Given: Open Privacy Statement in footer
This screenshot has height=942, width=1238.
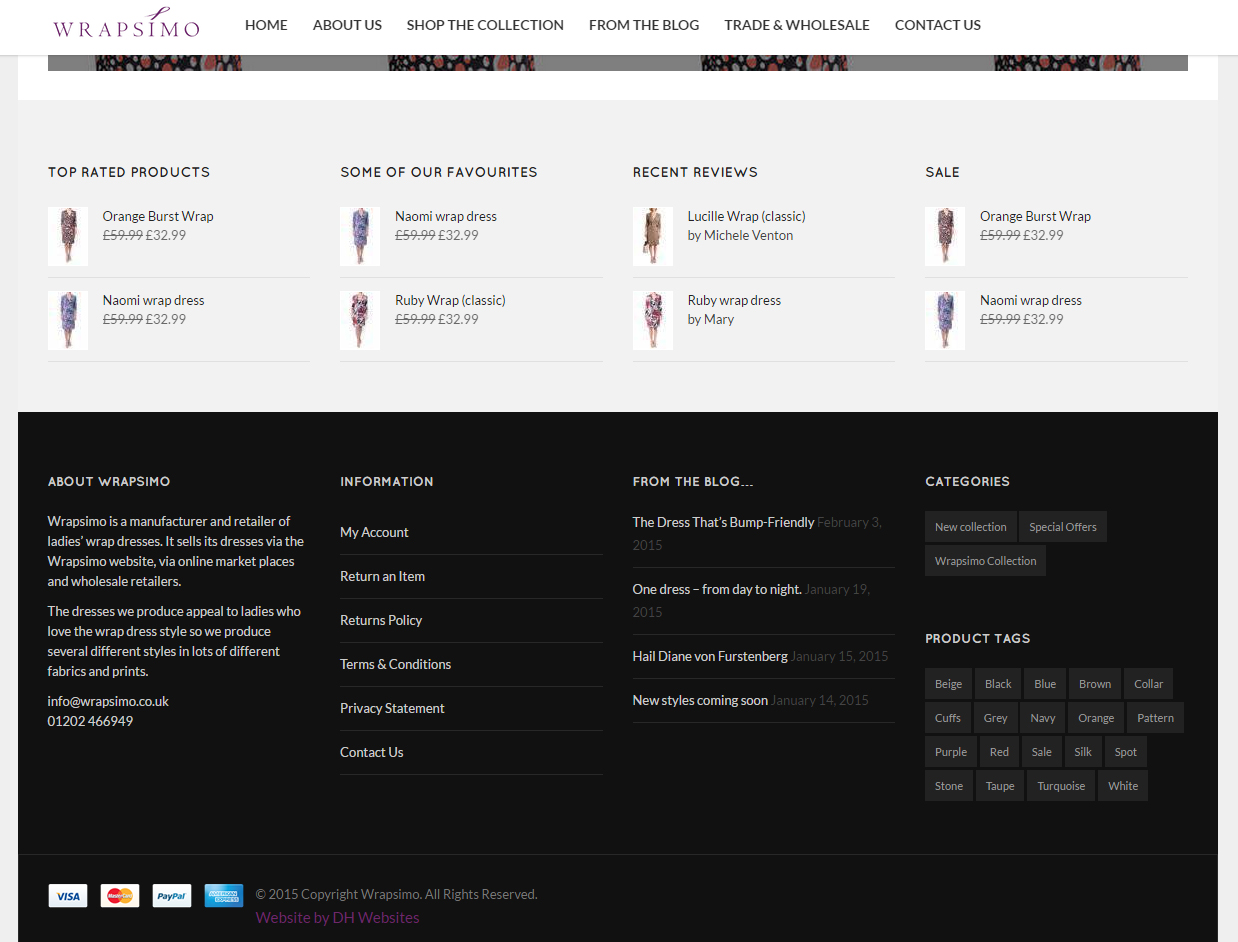Looking at the screenshot, I should [x=392, y=708].
